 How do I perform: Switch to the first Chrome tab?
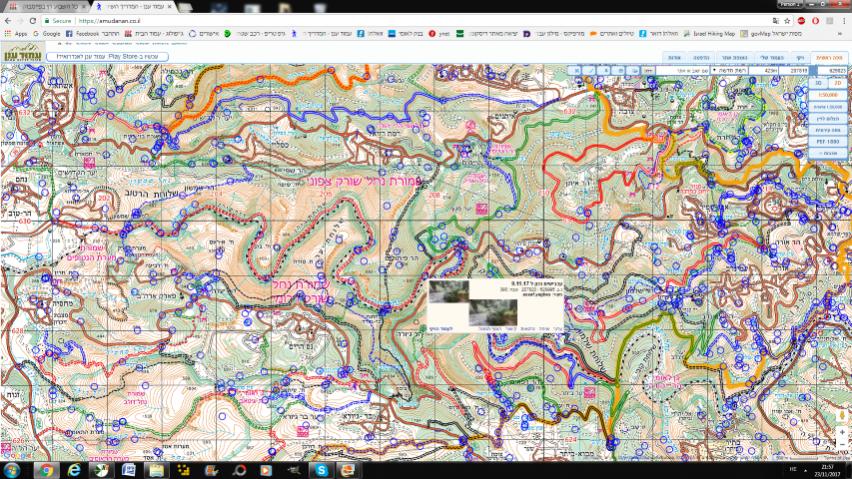40,6
